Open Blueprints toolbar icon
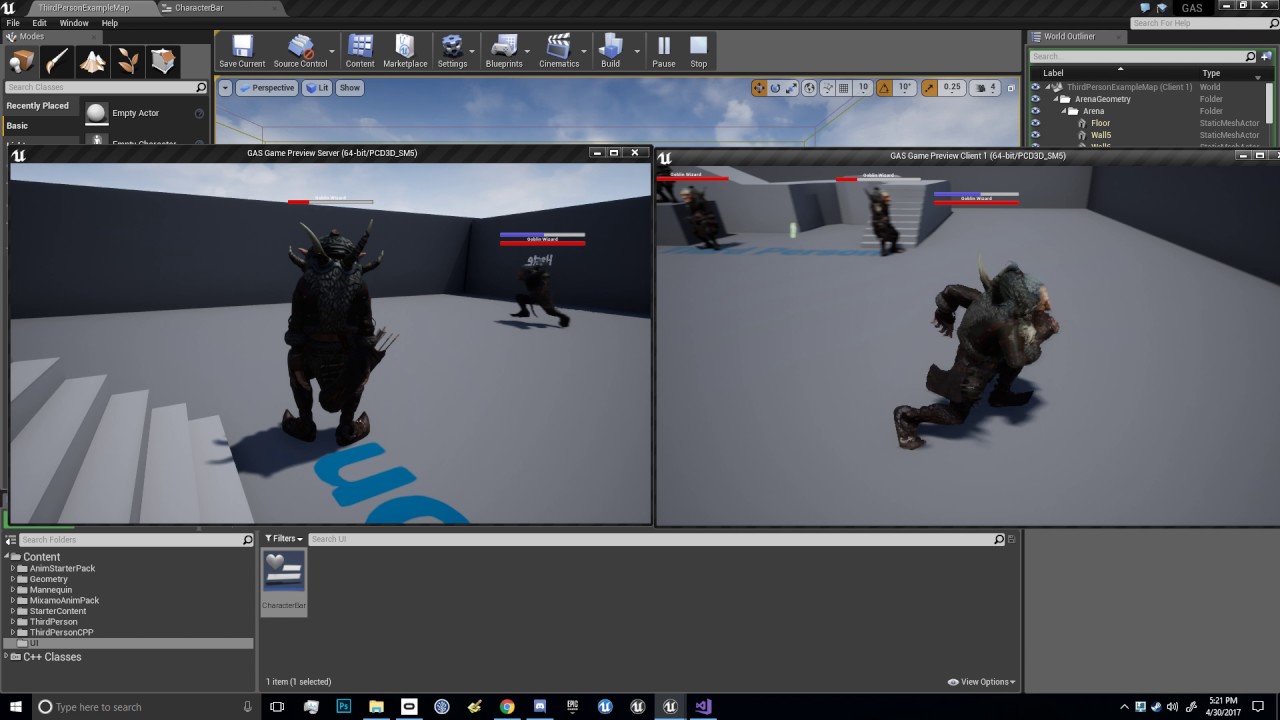 tap(504, 51)
